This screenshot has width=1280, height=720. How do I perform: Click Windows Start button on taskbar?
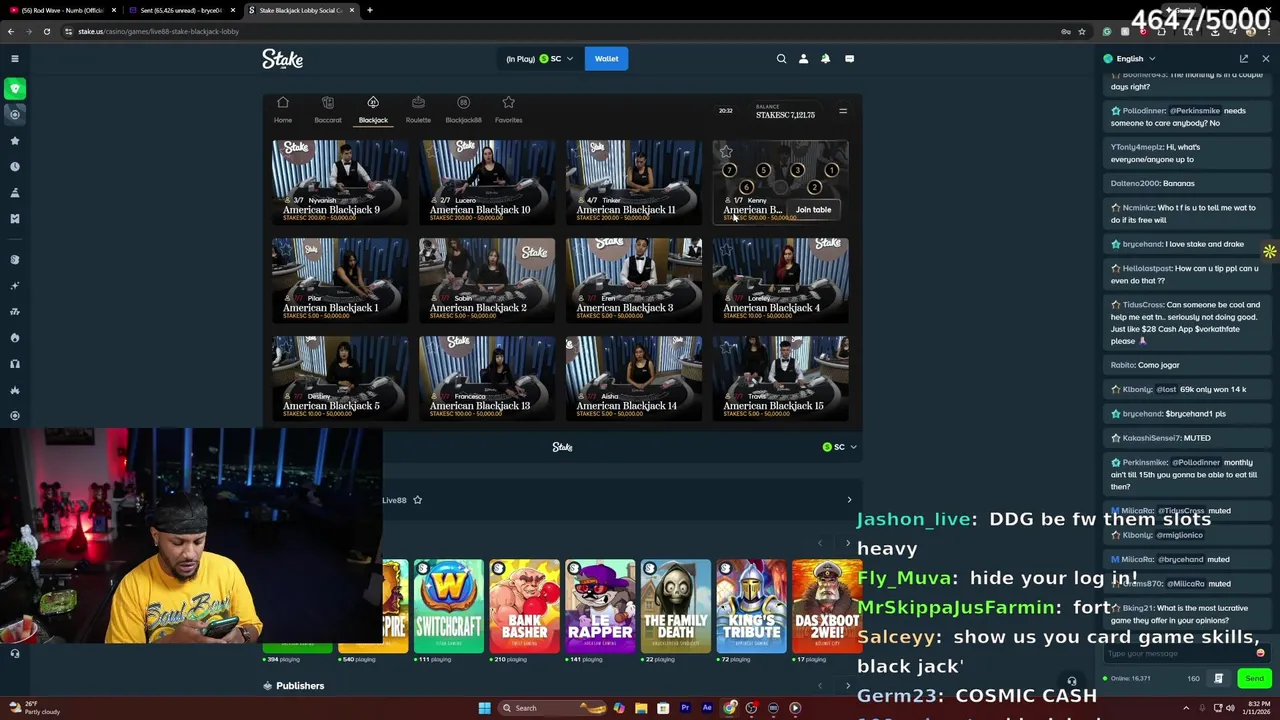pyautogui.click(x=484, y=708)
